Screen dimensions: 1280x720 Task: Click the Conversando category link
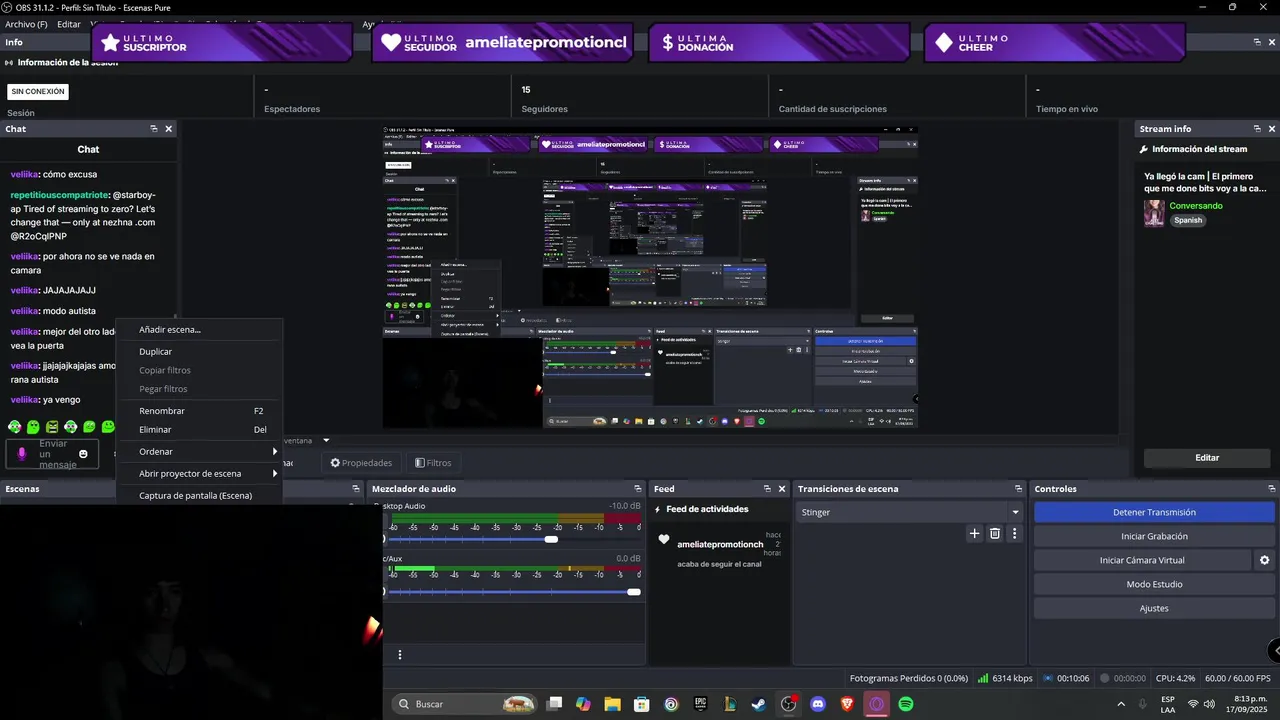click(1196, 206)
